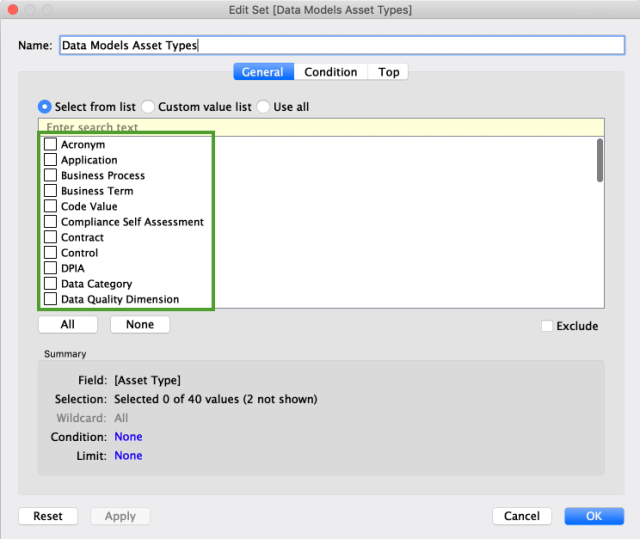This screenshot has width=640, height=539.
Task: Tick the Application asset type checkbox
Action: click(51, 160)
